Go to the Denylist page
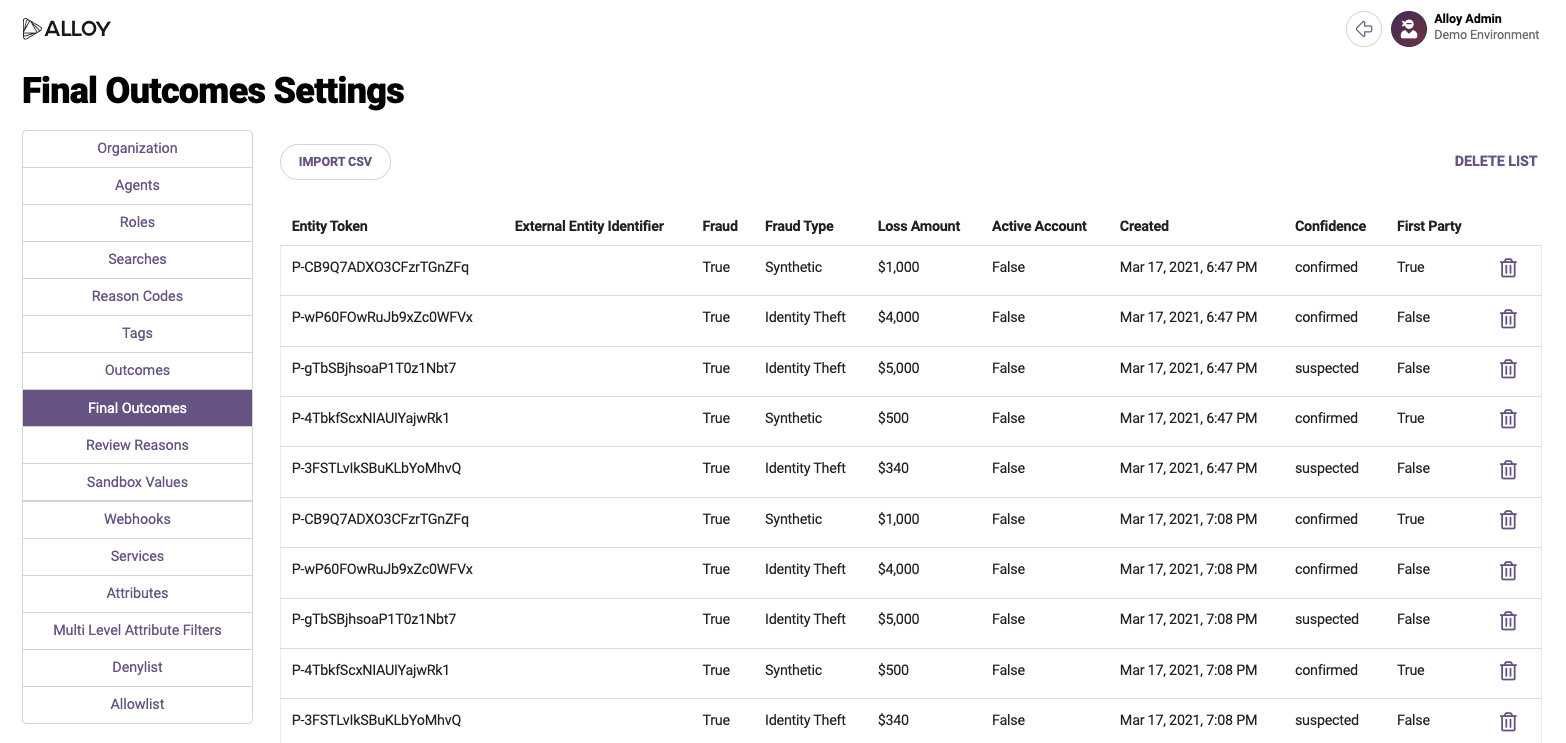Viewport: 1566px width, 743px height. click(137, 667)
